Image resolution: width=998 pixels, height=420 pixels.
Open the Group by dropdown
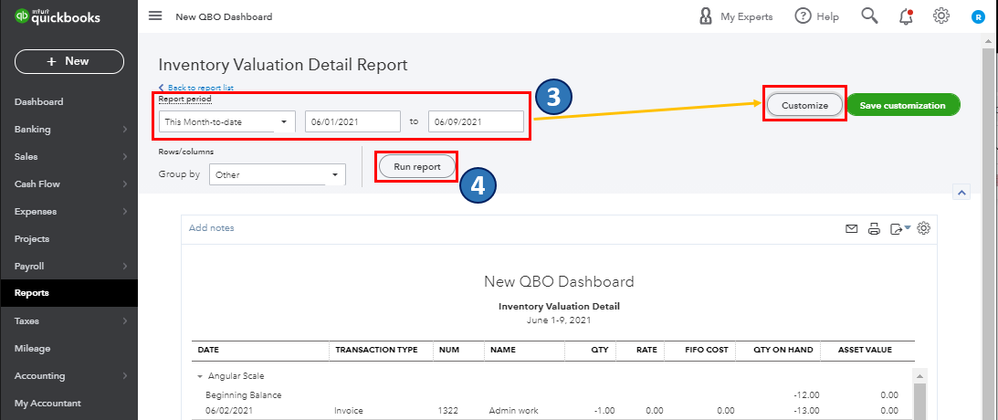point(277,174)
